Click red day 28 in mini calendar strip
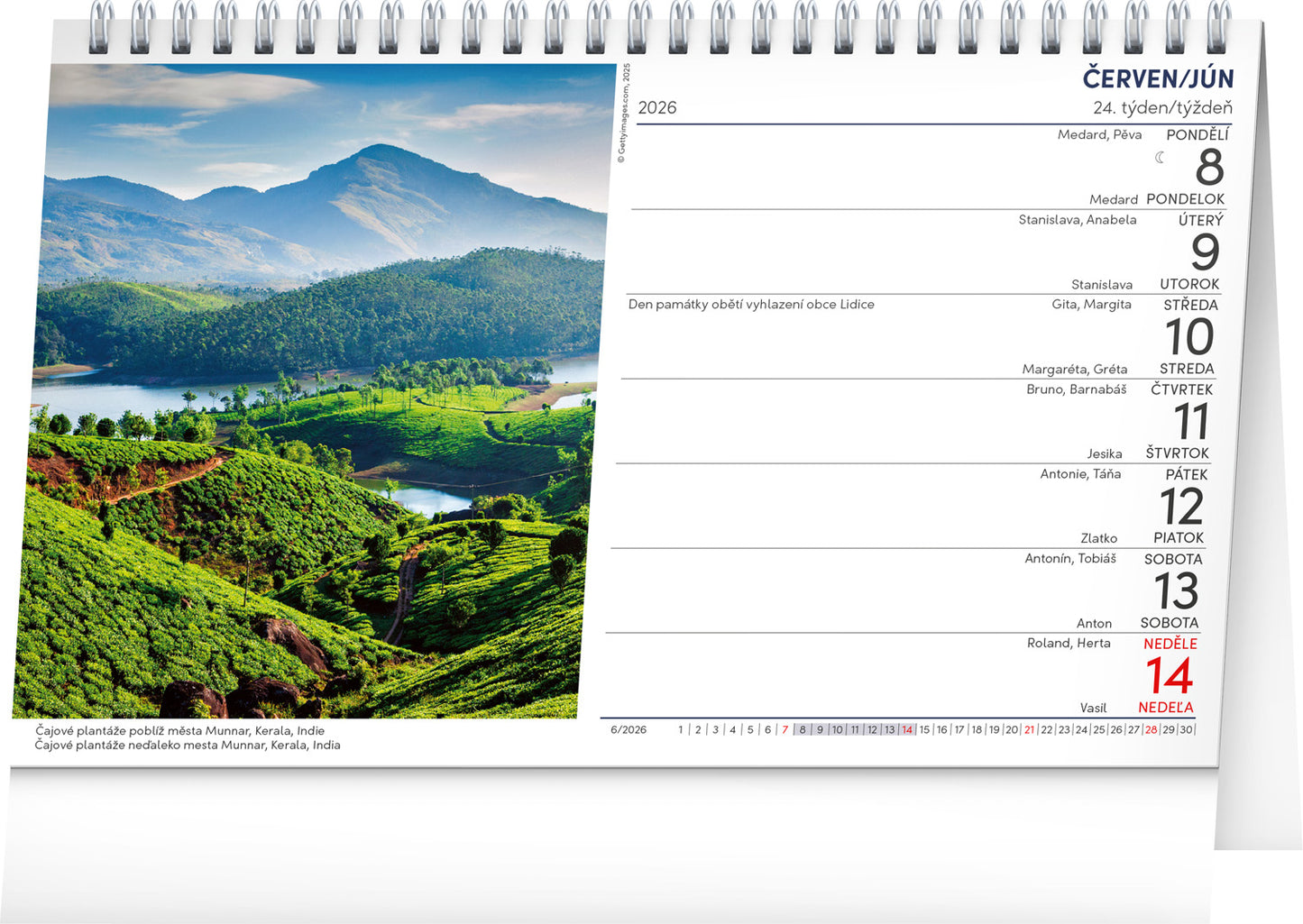1303x924 pixels. point(1151,730)
